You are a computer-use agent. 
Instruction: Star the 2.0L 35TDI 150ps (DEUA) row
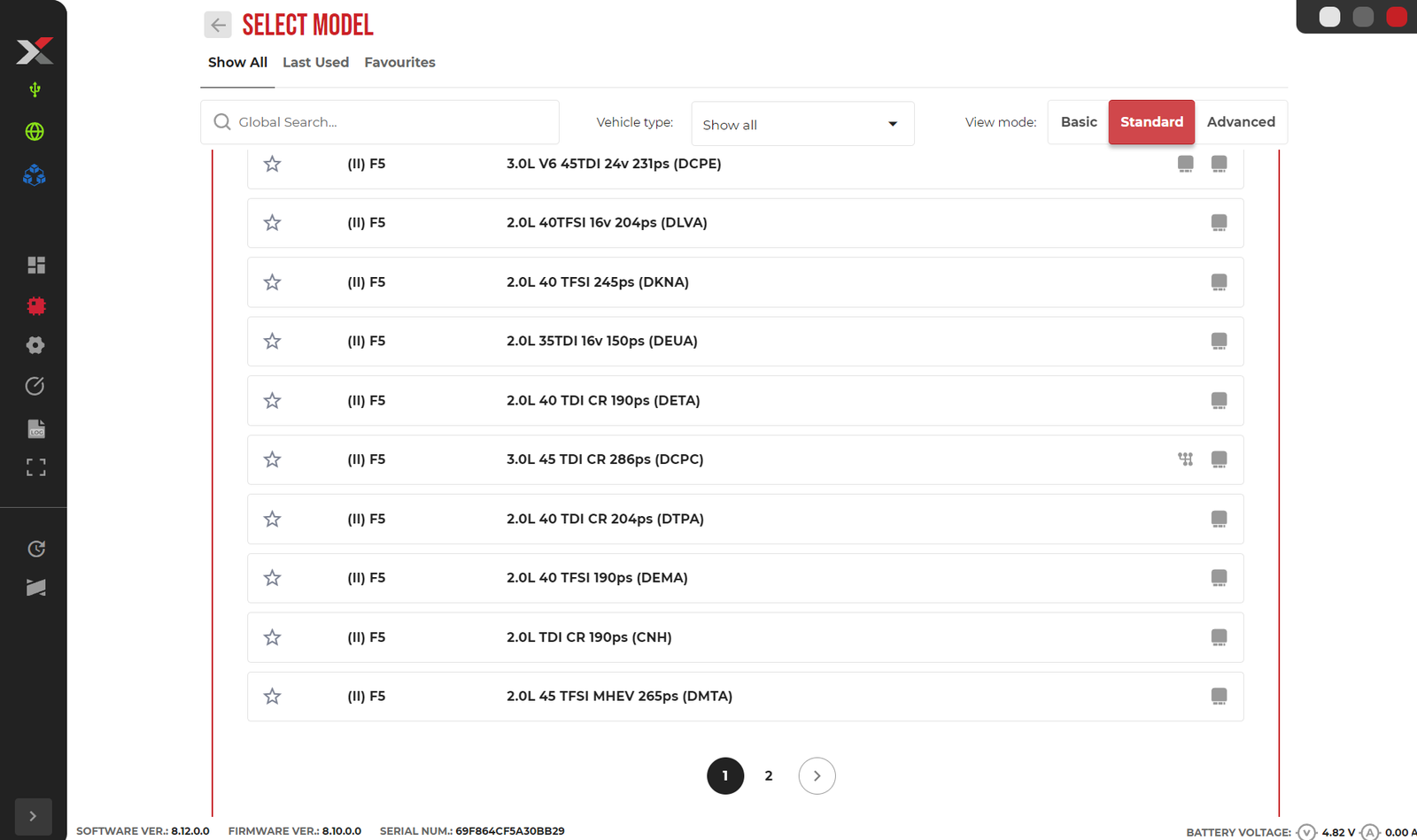pyautogui.click(x=272, y=341)
